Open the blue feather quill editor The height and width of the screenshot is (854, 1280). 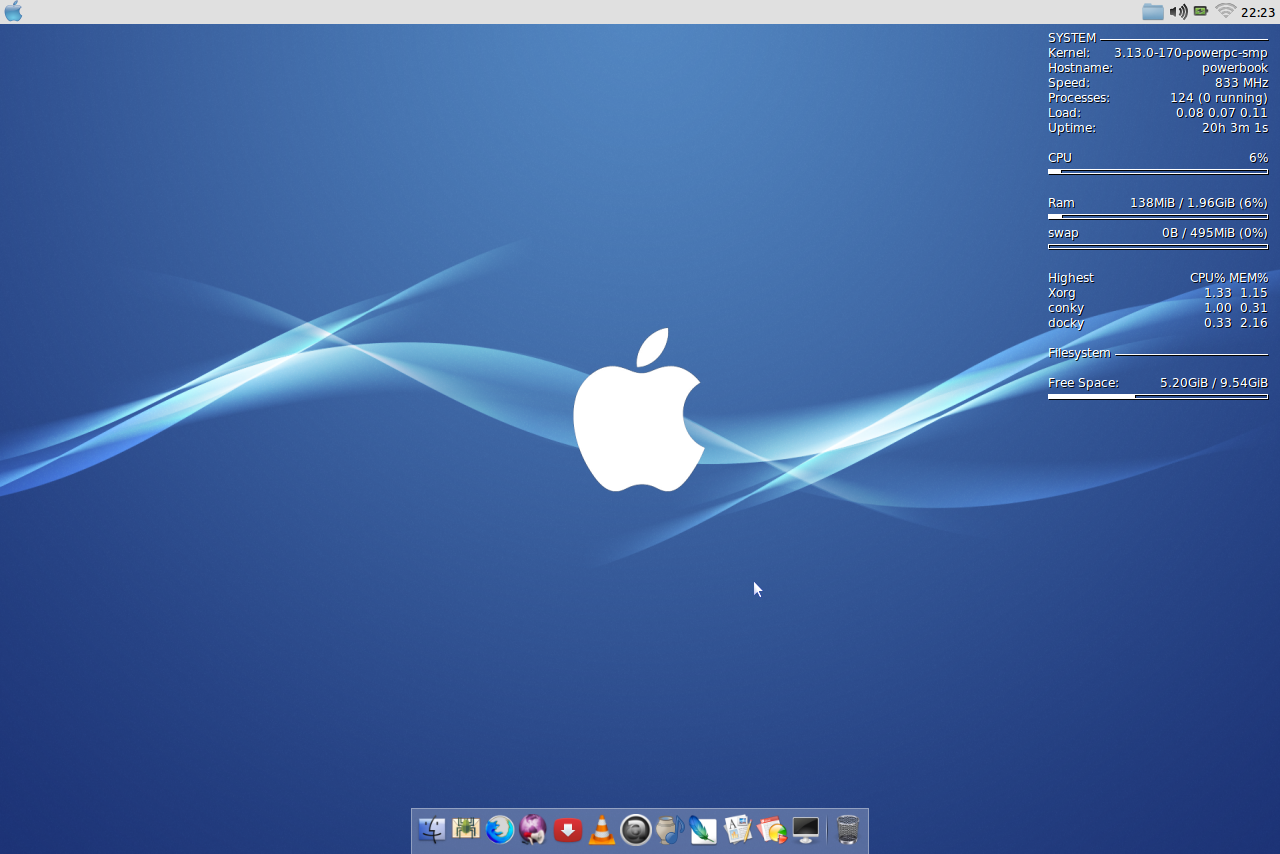tap(703, 830)
